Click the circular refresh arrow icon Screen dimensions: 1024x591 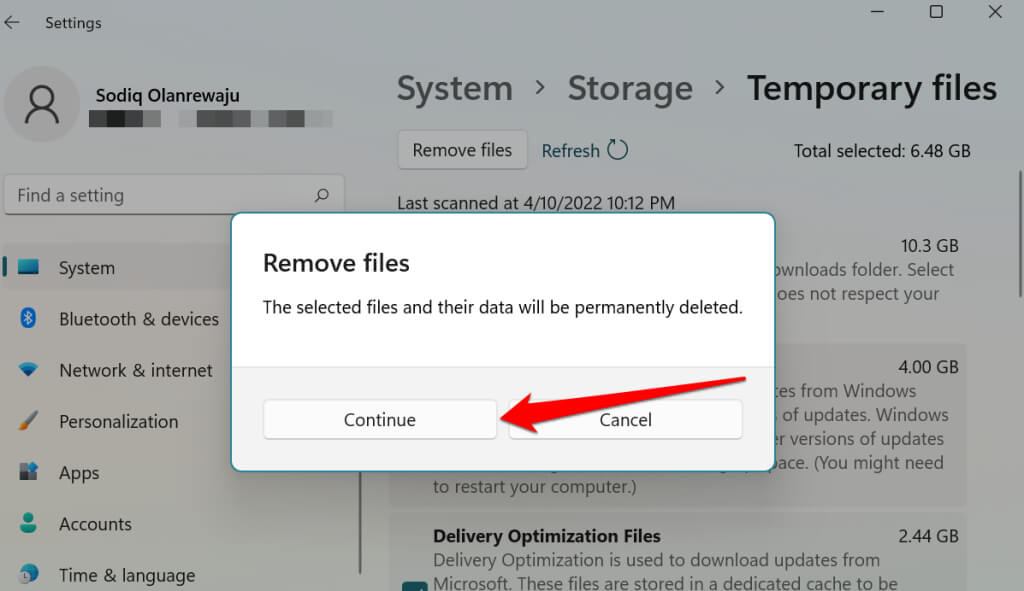pos(618,150)
